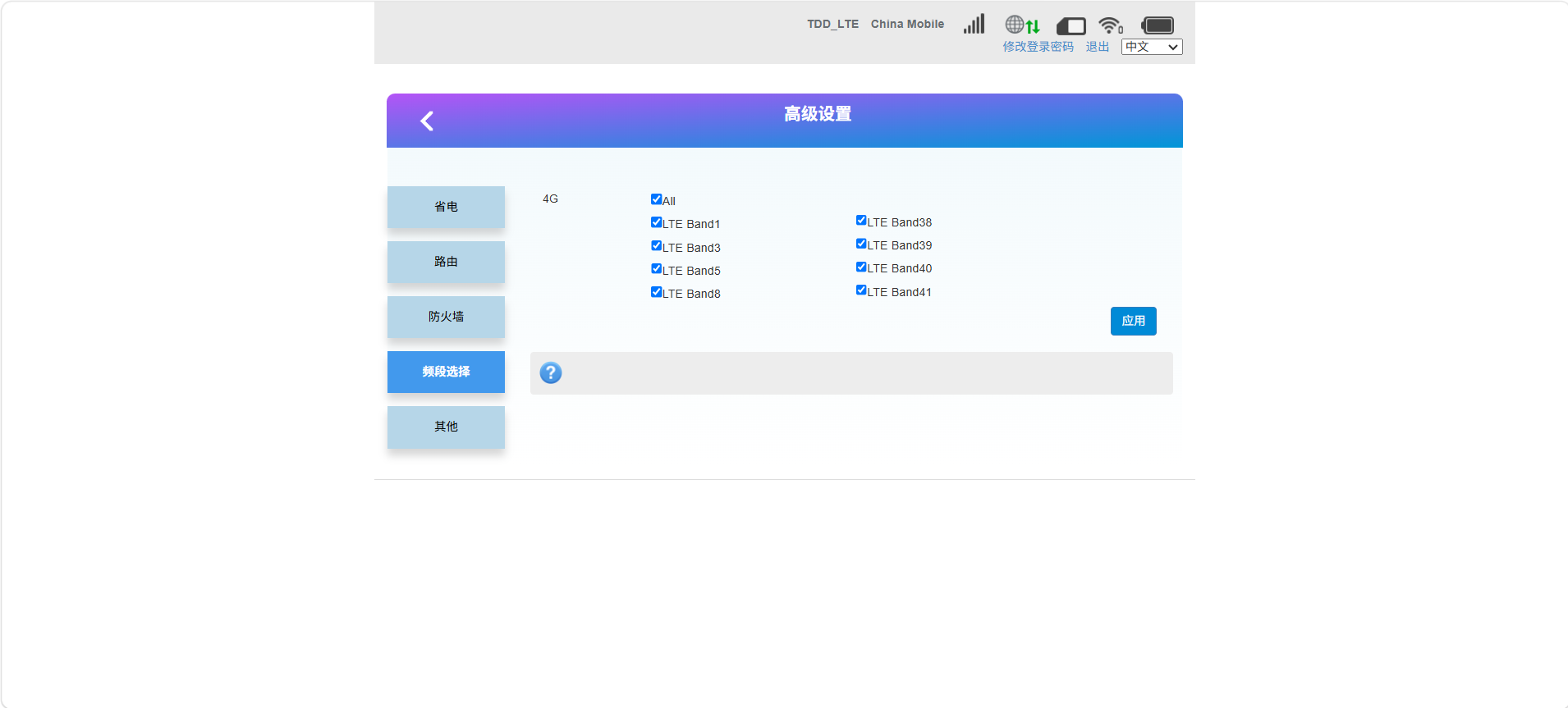The height and width of the screenshot is (708, 1568).
Task: Click the China Mobile operator name
Action: click(x=907, y=24)
